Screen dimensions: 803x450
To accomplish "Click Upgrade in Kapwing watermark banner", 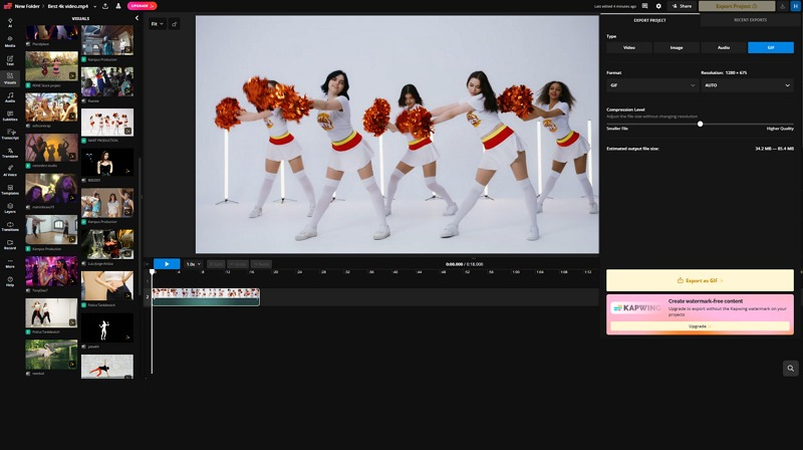I will (700, 326).
